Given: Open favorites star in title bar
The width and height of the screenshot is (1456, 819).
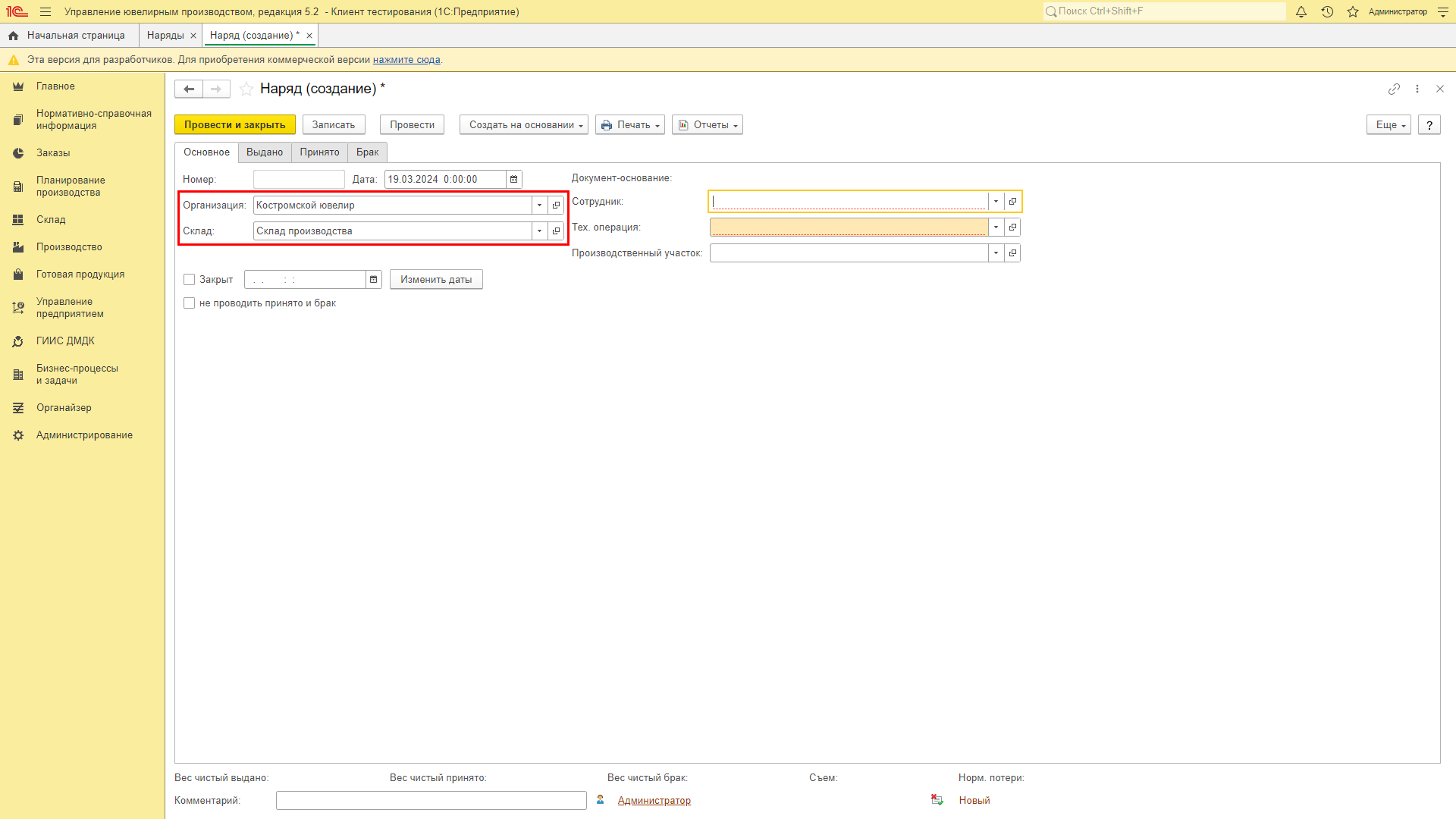Looking at the screenshot, I should click(1353, 12).
